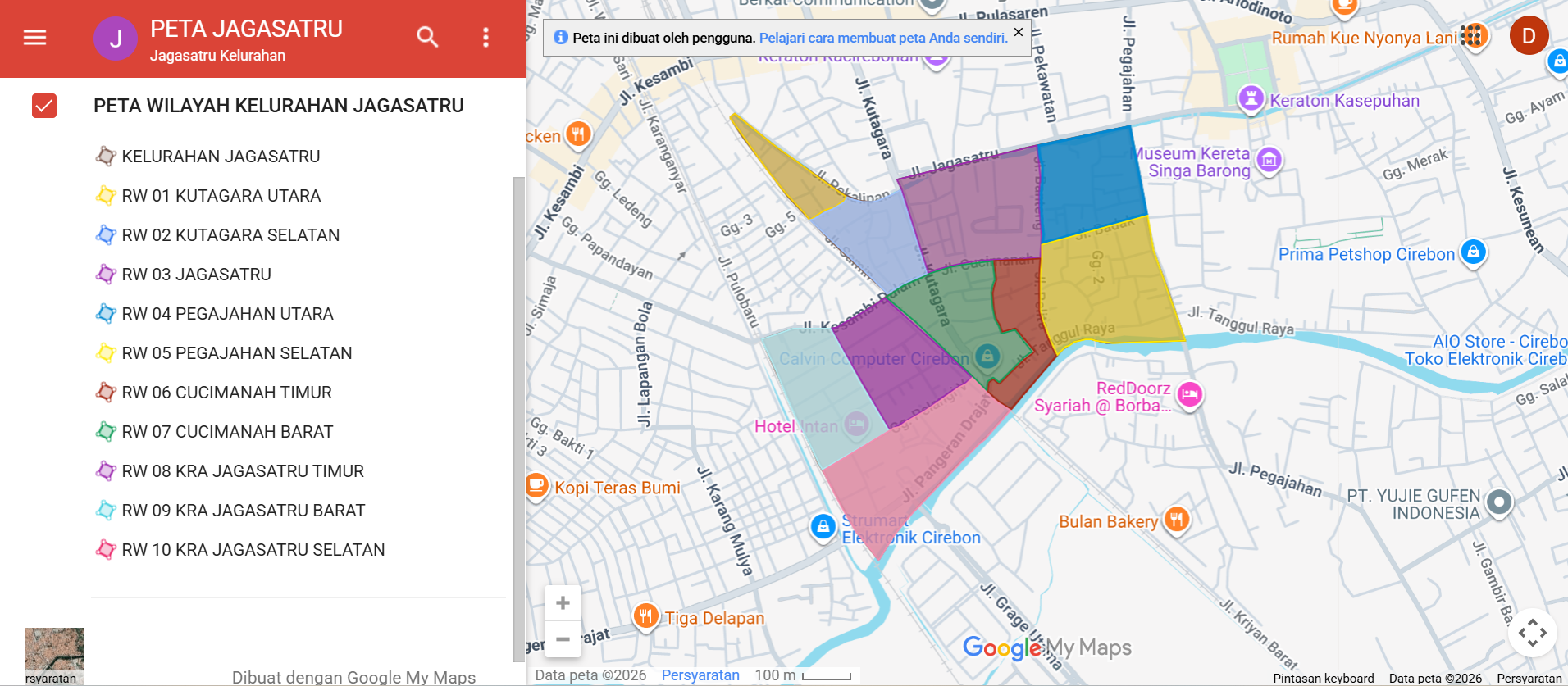Screen dimensions: 1568x686
Task: Click the RW 03 JAGASATRU polygon icon
Action: click(x=106, y=274)
